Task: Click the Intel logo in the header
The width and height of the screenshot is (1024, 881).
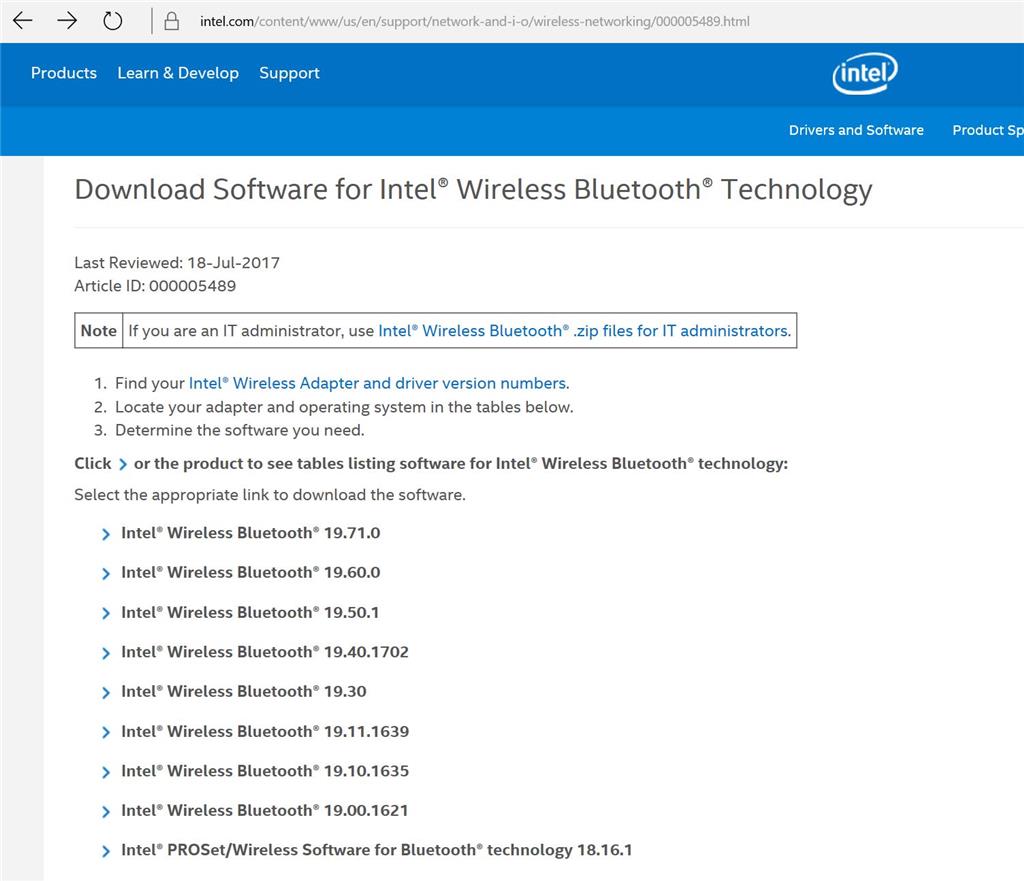Action: [x=864, y=73]
